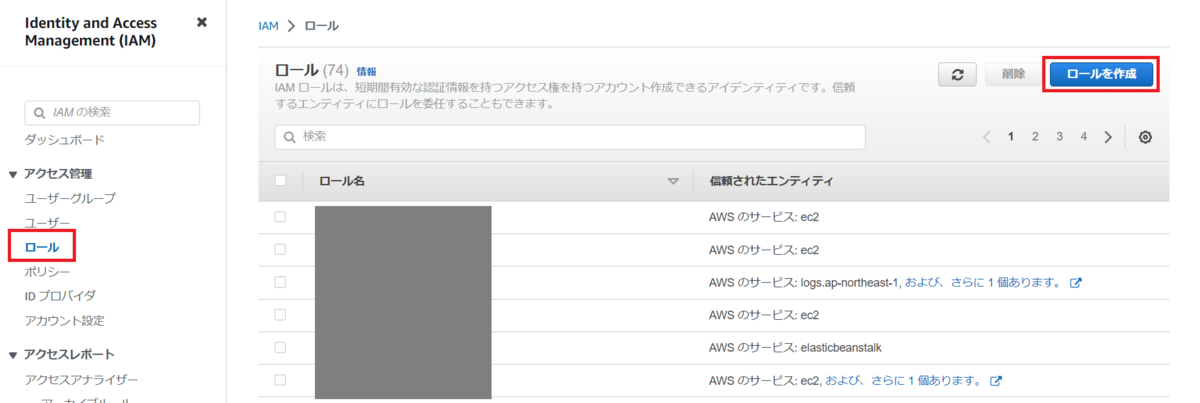The width and height of the screenshot is (1200, 403).
Task: Collapse the アクセスレポート section
Action: coord(13,354)
